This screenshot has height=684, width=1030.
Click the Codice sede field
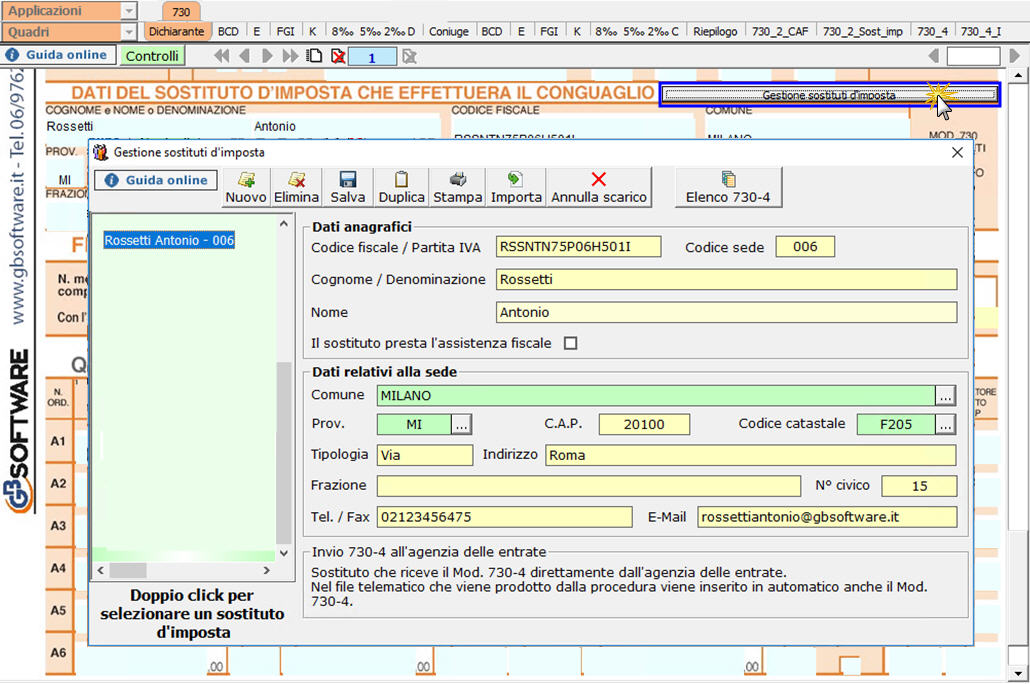coord(805,247)
